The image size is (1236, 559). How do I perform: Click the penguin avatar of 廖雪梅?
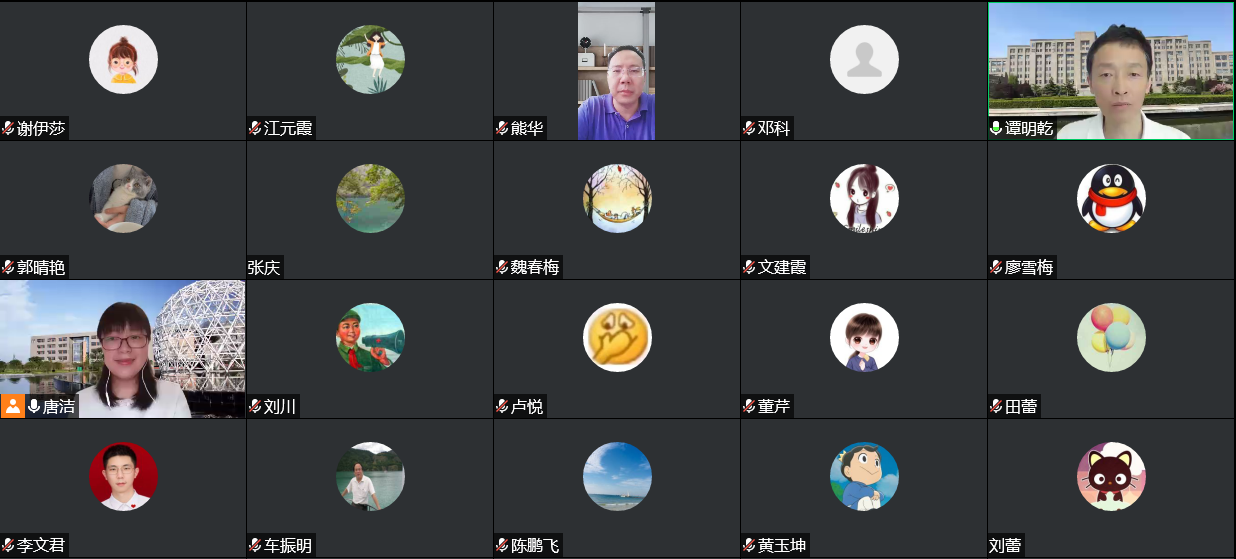[1111, 198]
